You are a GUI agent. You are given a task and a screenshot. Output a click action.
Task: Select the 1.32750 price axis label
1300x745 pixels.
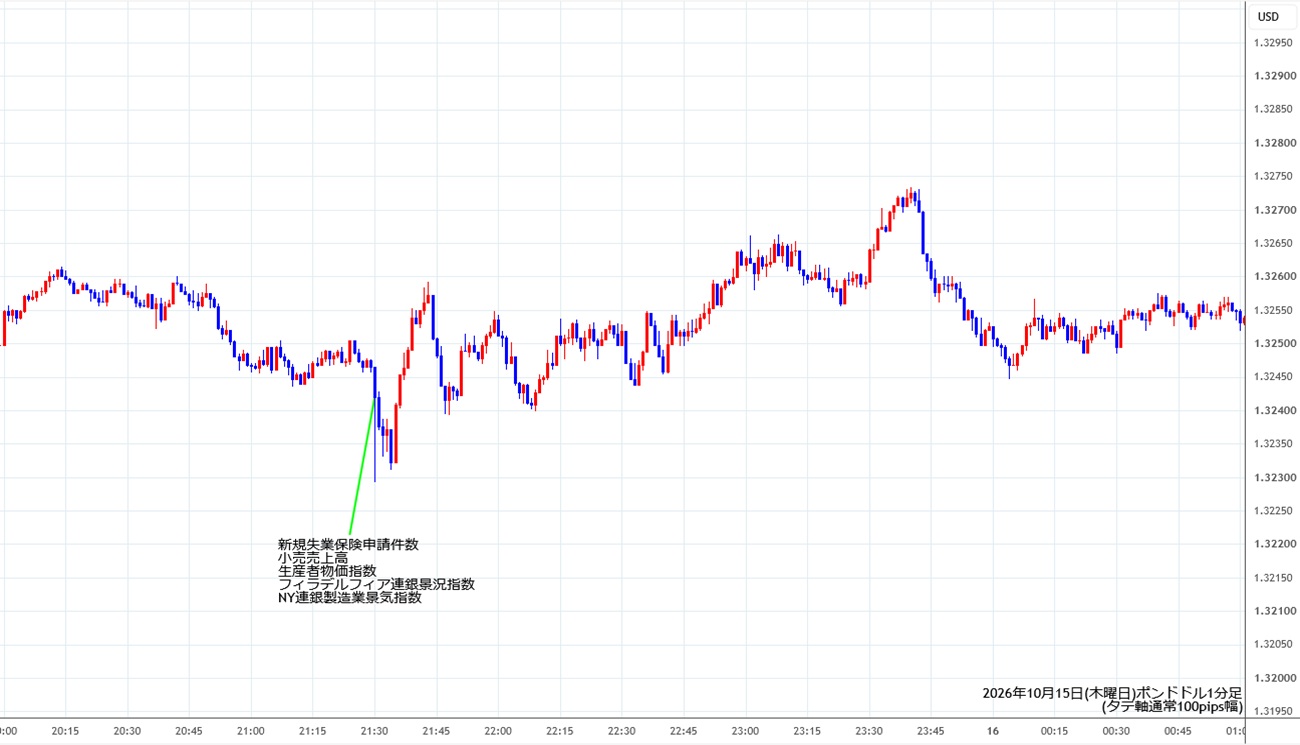tap(1271, 177)
